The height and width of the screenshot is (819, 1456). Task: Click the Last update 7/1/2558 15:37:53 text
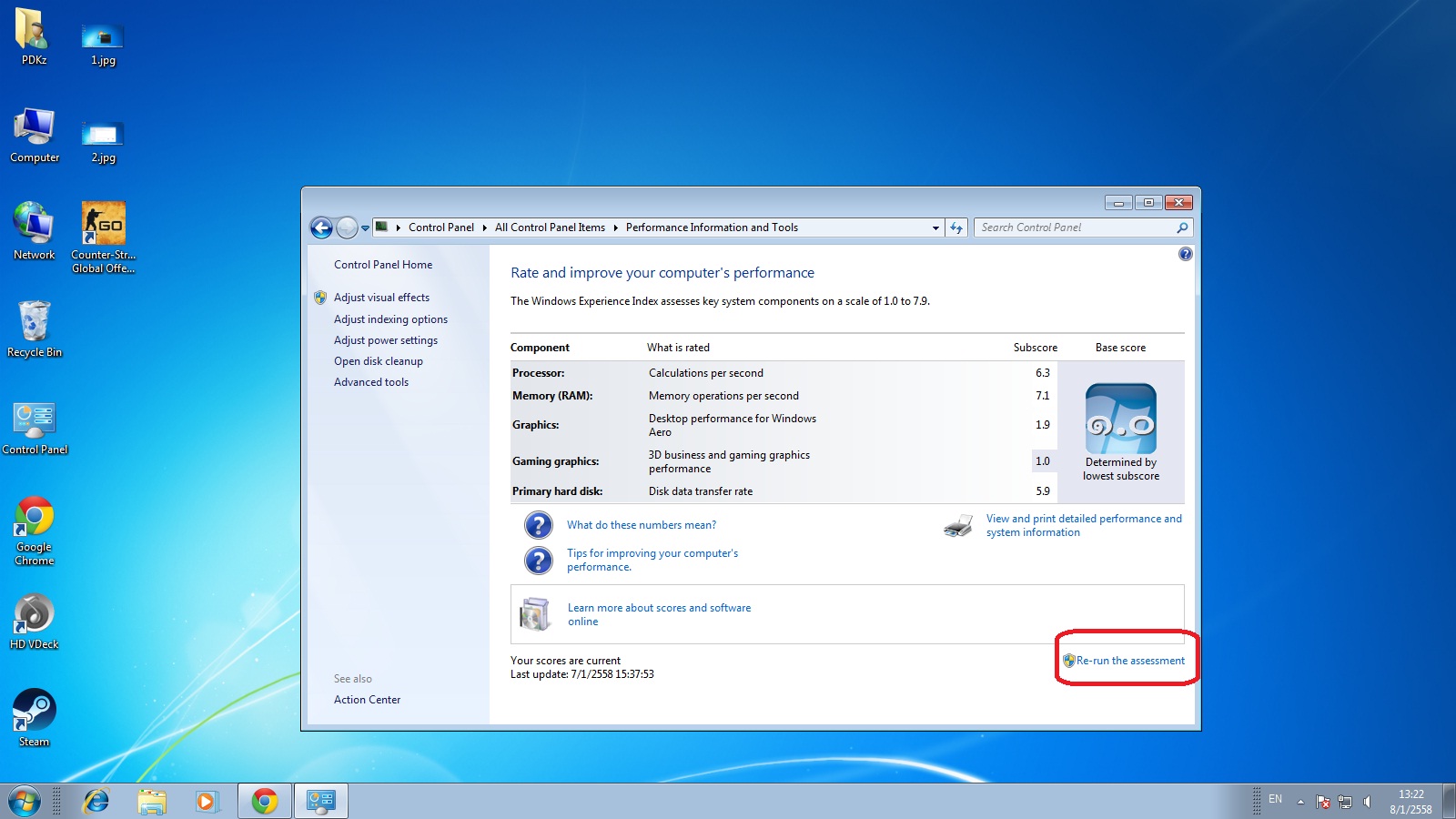[x=582, y=674]
